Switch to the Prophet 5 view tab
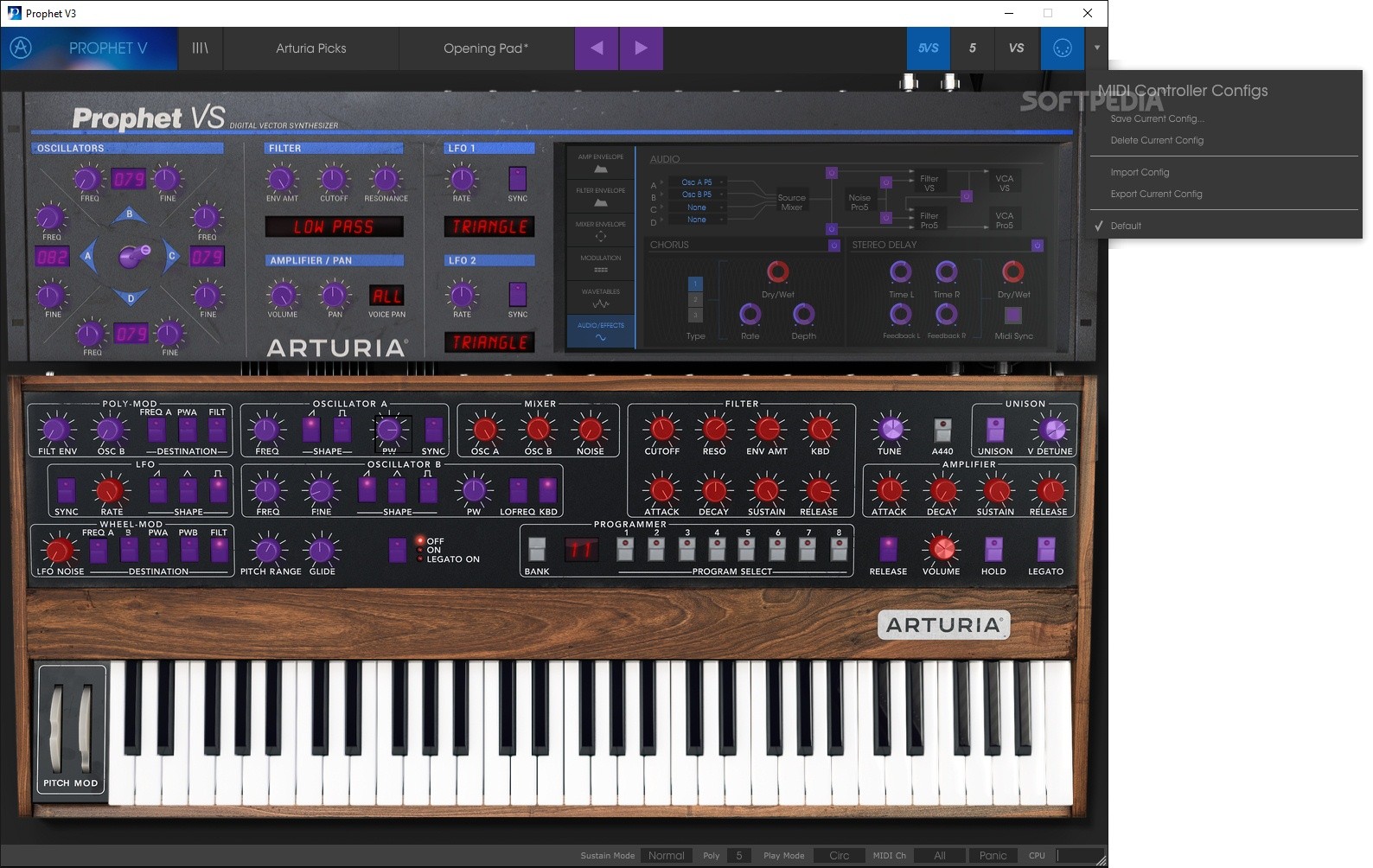Viewport: 1373px width, 868px height. 972,48
